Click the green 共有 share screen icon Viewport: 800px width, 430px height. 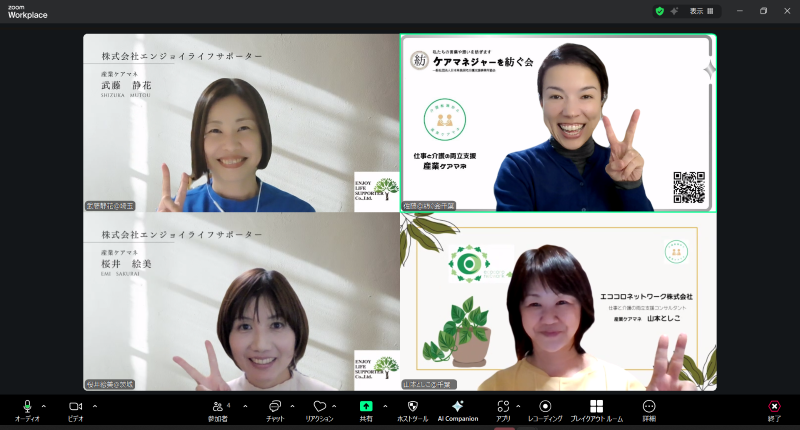366,408
